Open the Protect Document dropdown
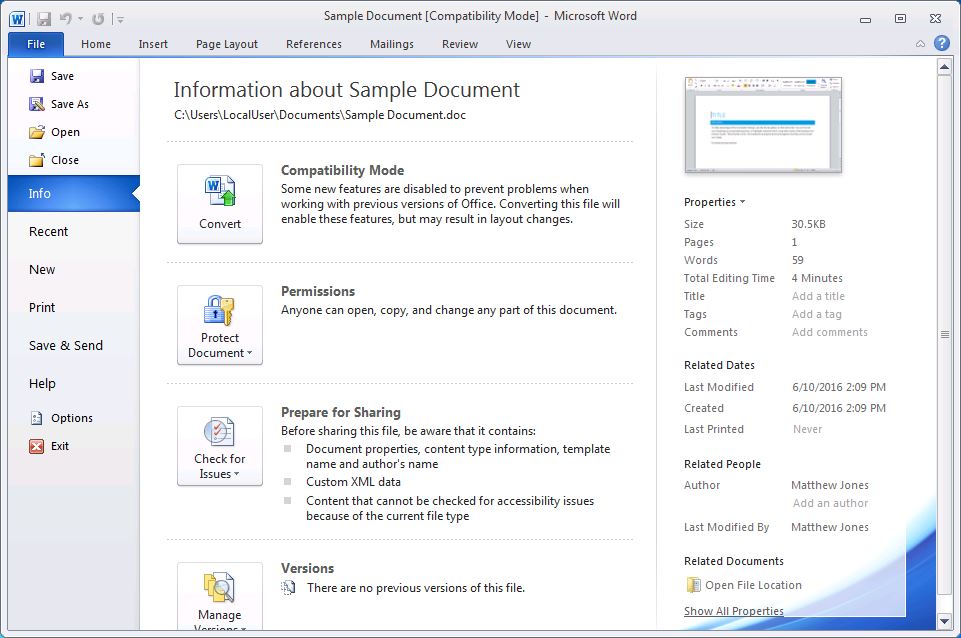Screen dimensions: 961x638 tap(220, 325)
